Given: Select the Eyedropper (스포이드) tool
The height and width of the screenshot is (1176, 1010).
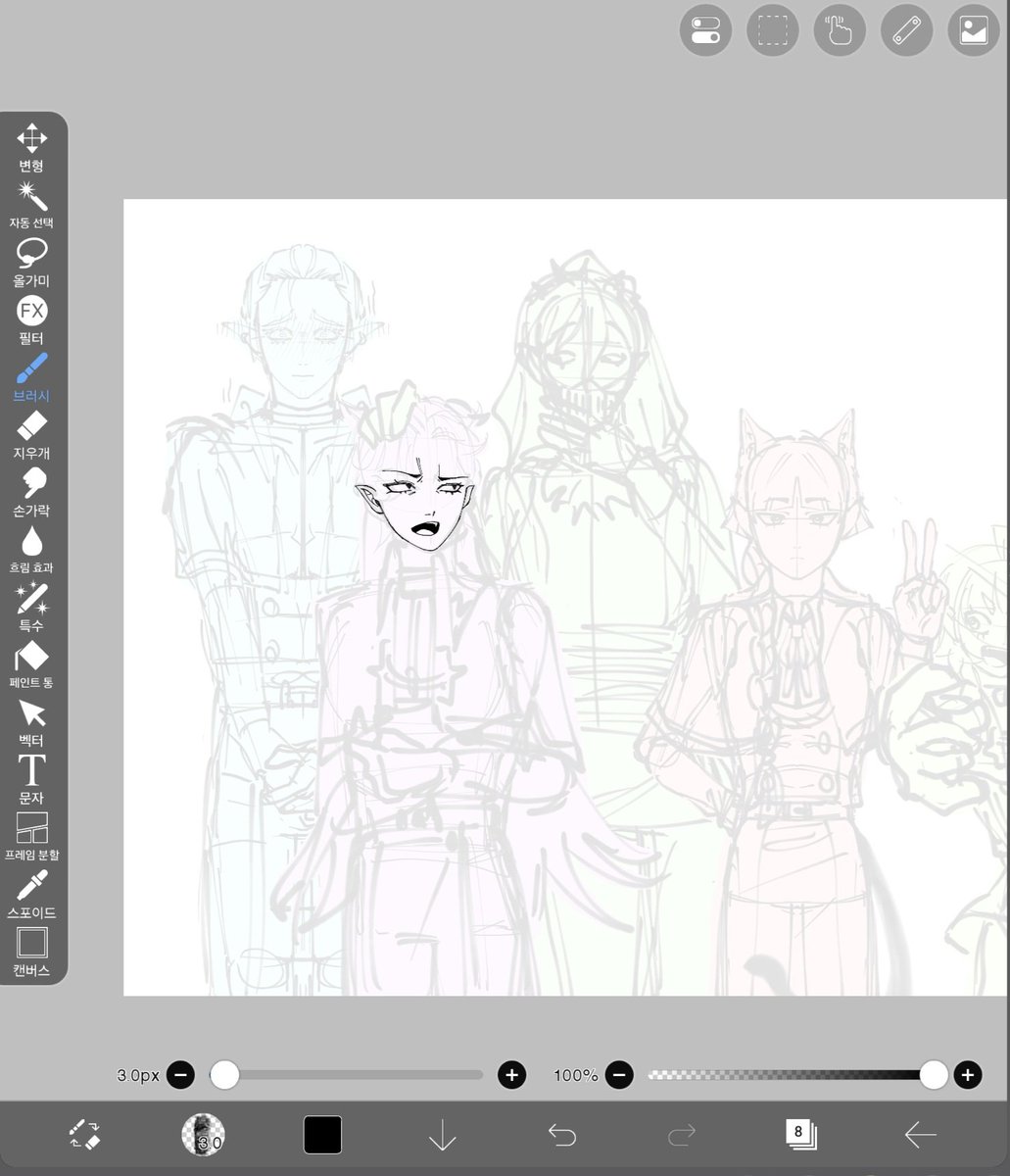Looking at the screenshot, I should pos(31,895).
